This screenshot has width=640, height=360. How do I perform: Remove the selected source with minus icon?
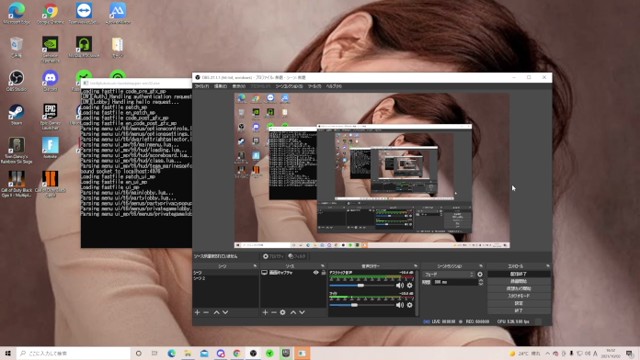(x=274, y=312)
